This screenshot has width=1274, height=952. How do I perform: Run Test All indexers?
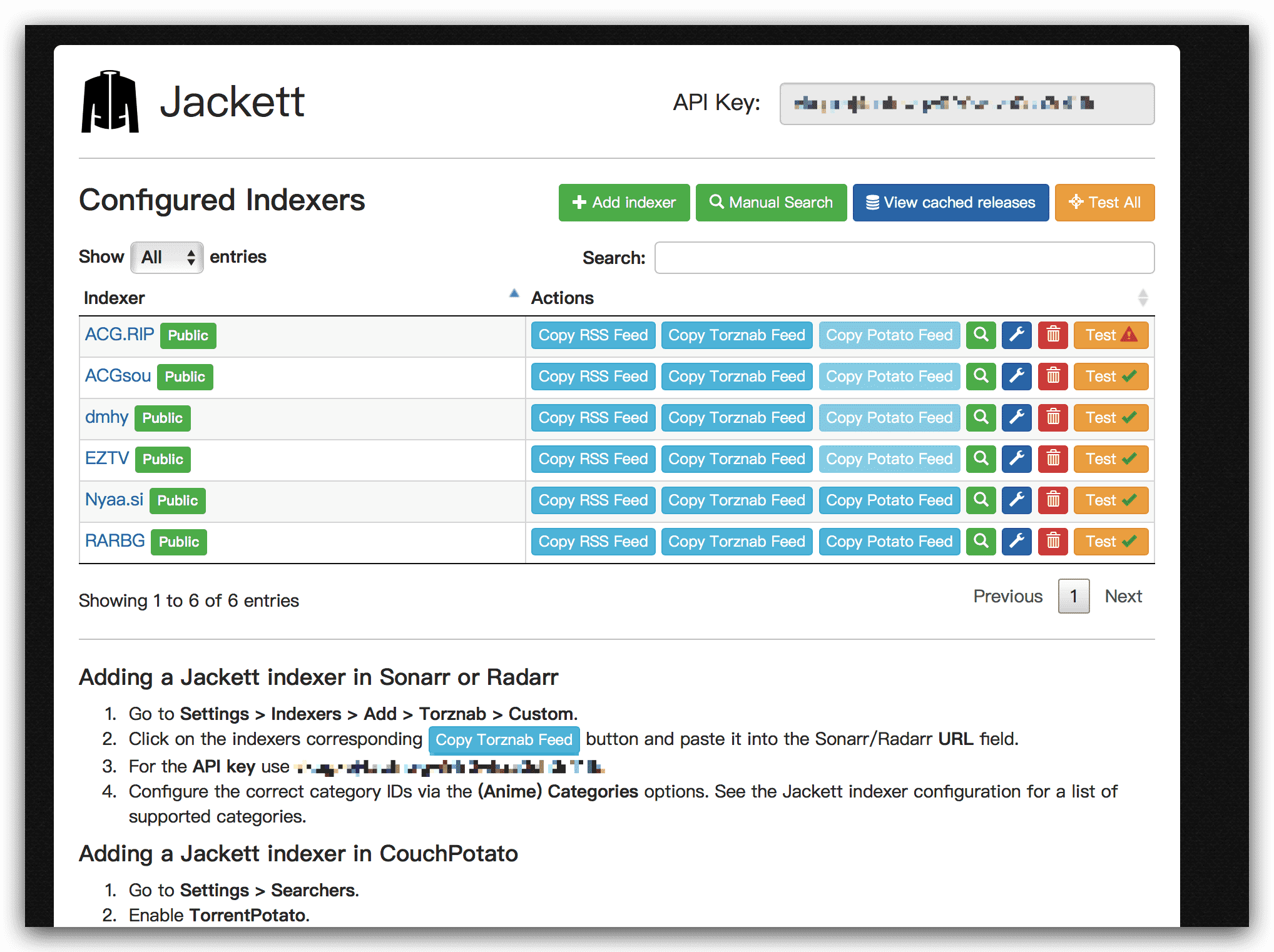[x=1104, y=203]
